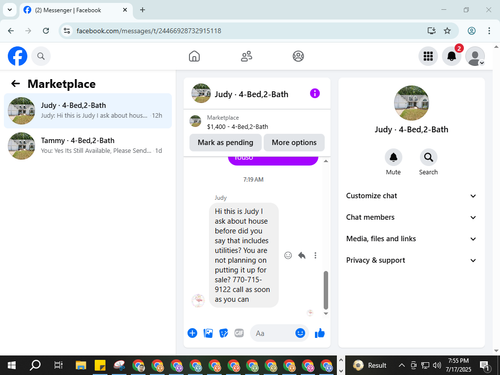The width and height of the screenshot is (500, 375).
Task: Click the browser back arrow
Action: pos(11,31)
